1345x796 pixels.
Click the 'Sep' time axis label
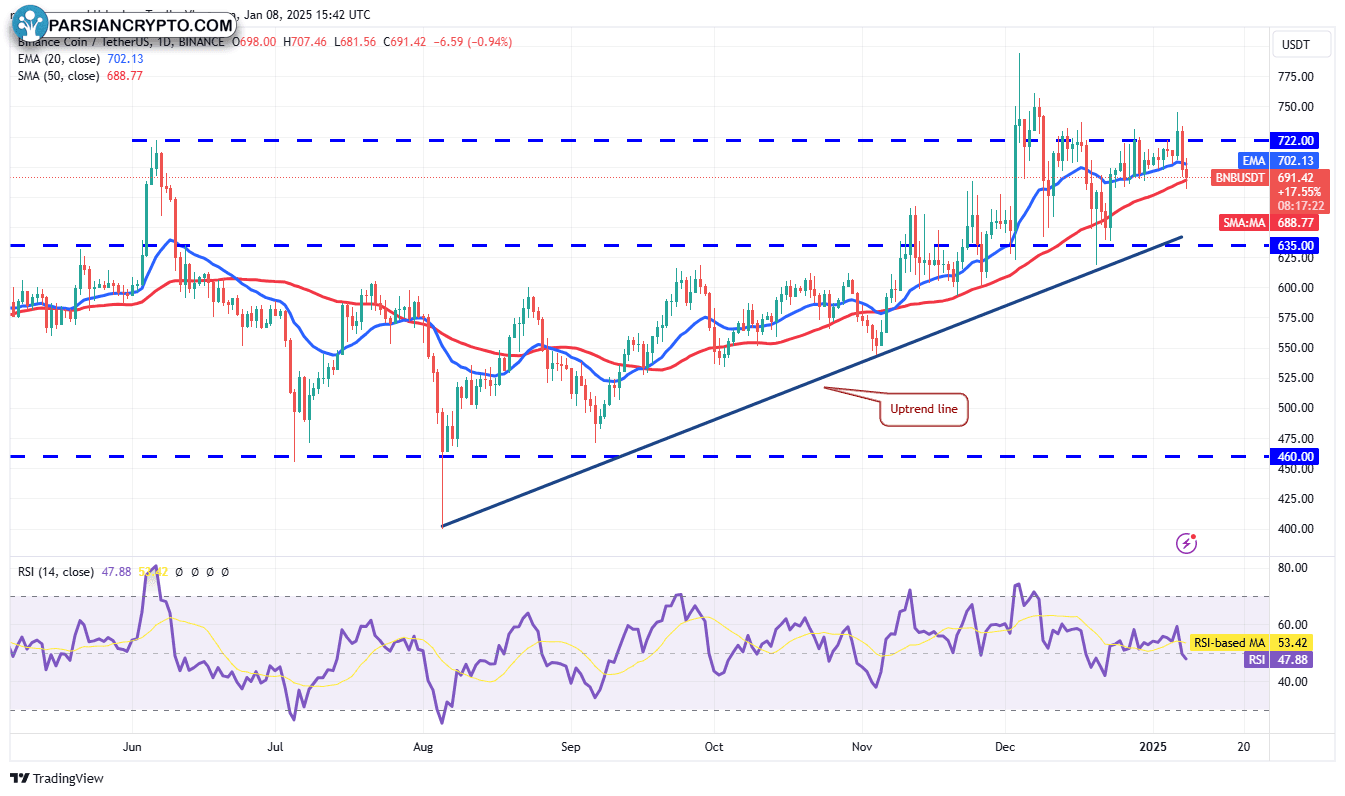pos(571,746)
